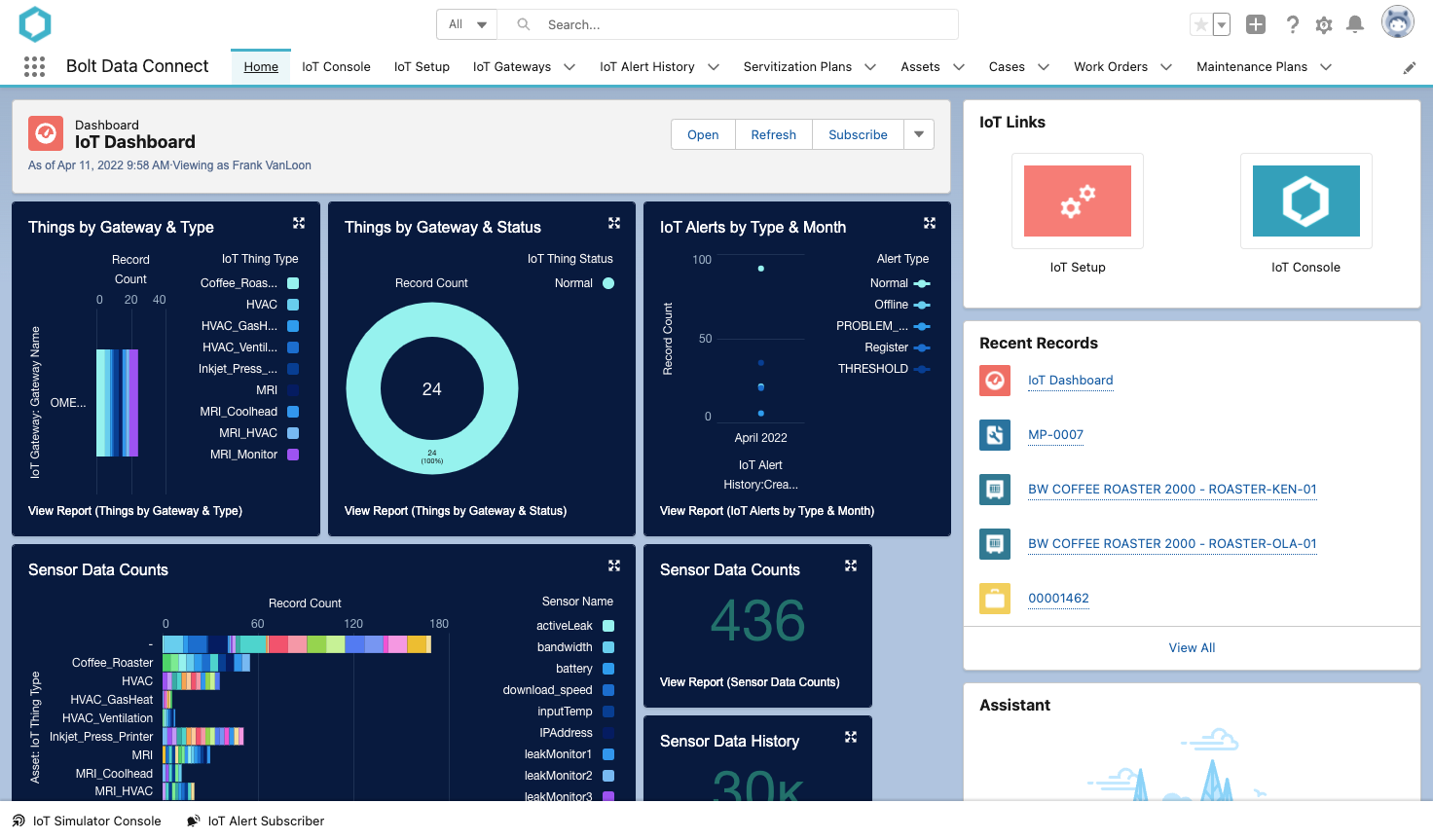Click View All recent records link

[1192, 648]
